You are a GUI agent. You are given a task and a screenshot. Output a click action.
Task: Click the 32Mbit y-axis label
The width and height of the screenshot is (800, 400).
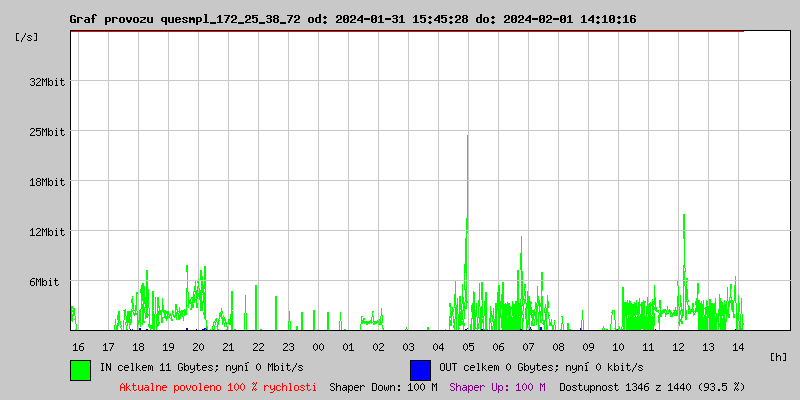tap(46, 82)
